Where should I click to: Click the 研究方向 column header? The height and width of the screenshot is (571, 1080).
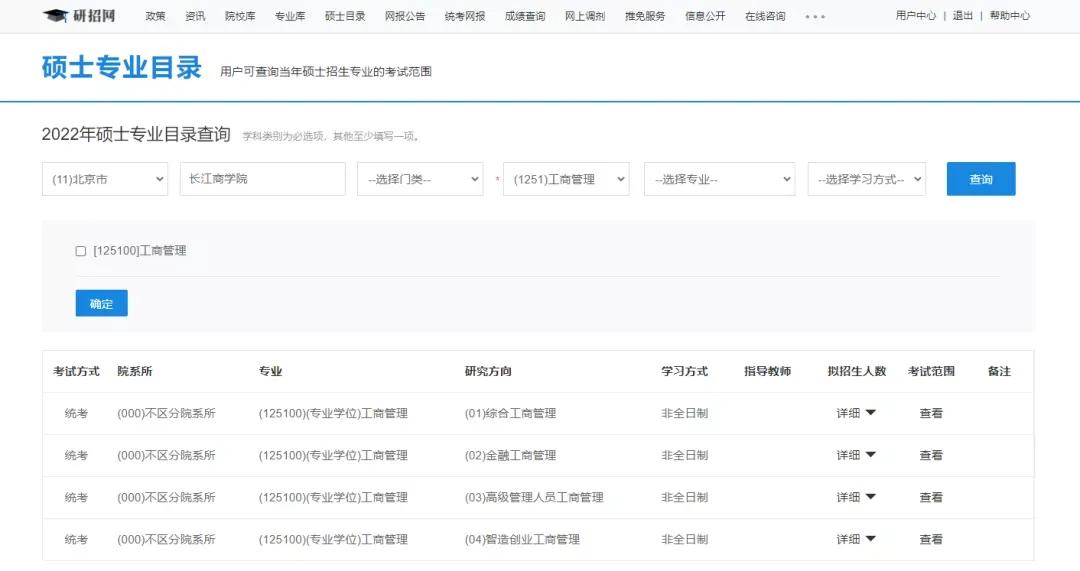click(488, 371)
